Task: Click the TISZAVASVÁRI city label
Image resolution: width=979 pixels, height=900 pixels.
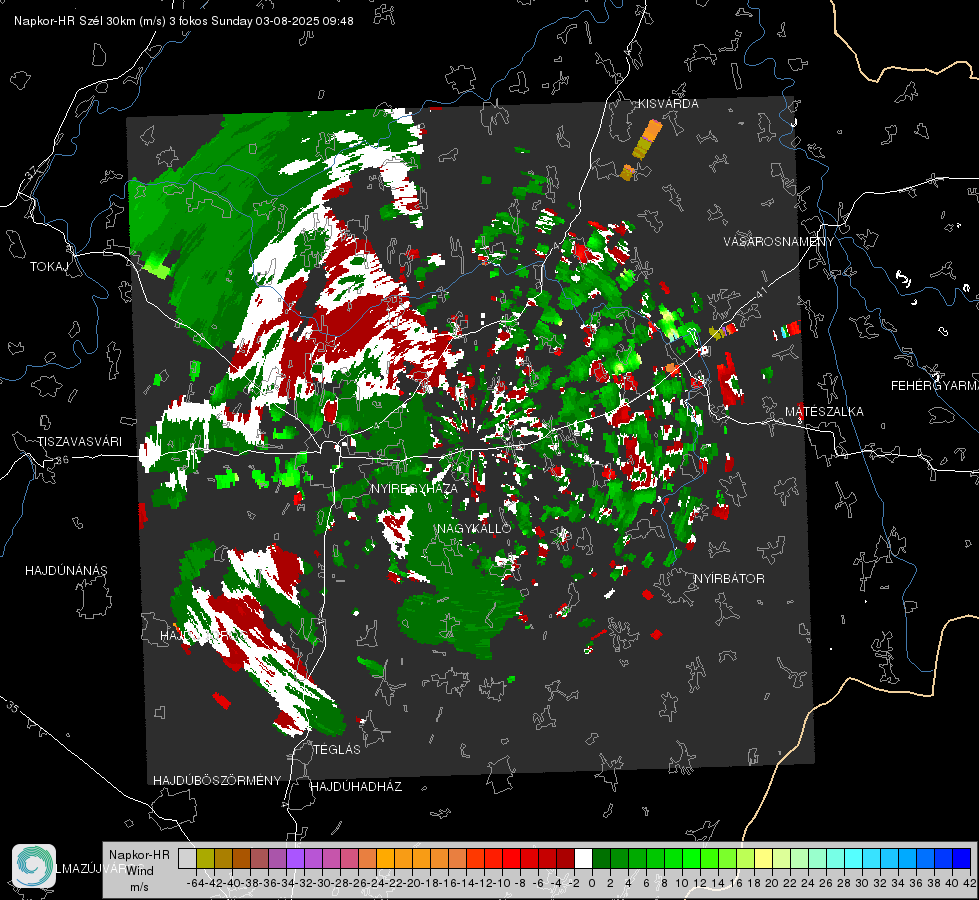Action: (79, 442)
